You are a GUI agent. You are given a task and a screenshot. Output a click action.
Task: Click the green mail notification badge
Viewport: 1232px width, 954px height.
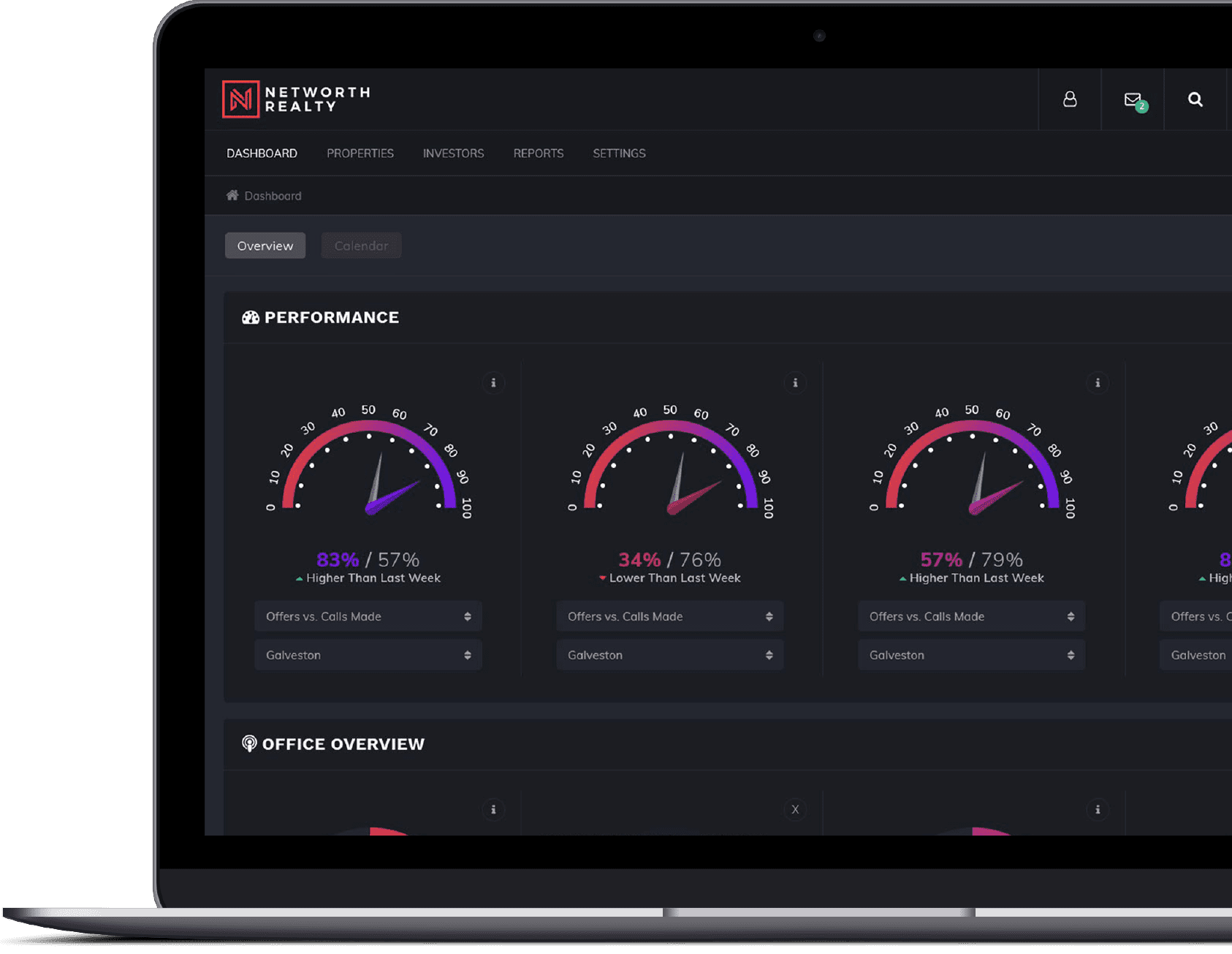1142,107
